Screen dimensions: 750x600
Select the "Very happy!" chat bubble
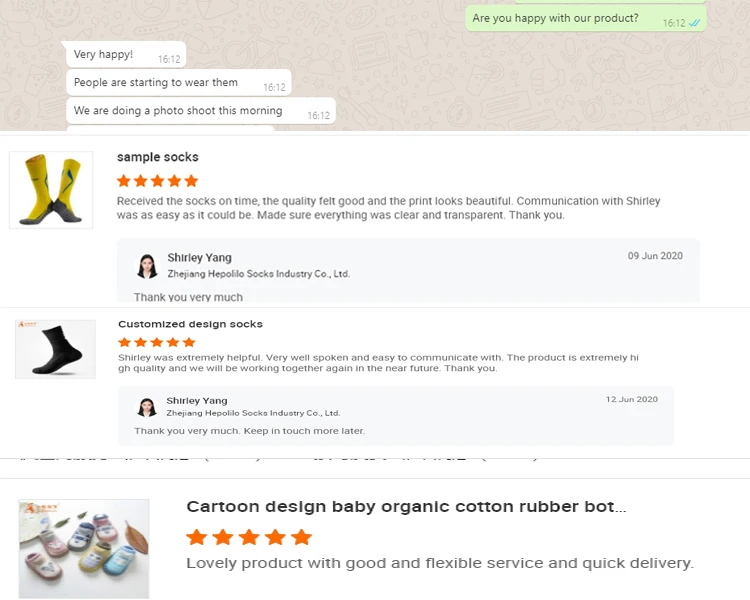pyautogui.click(x=103, y=55)
